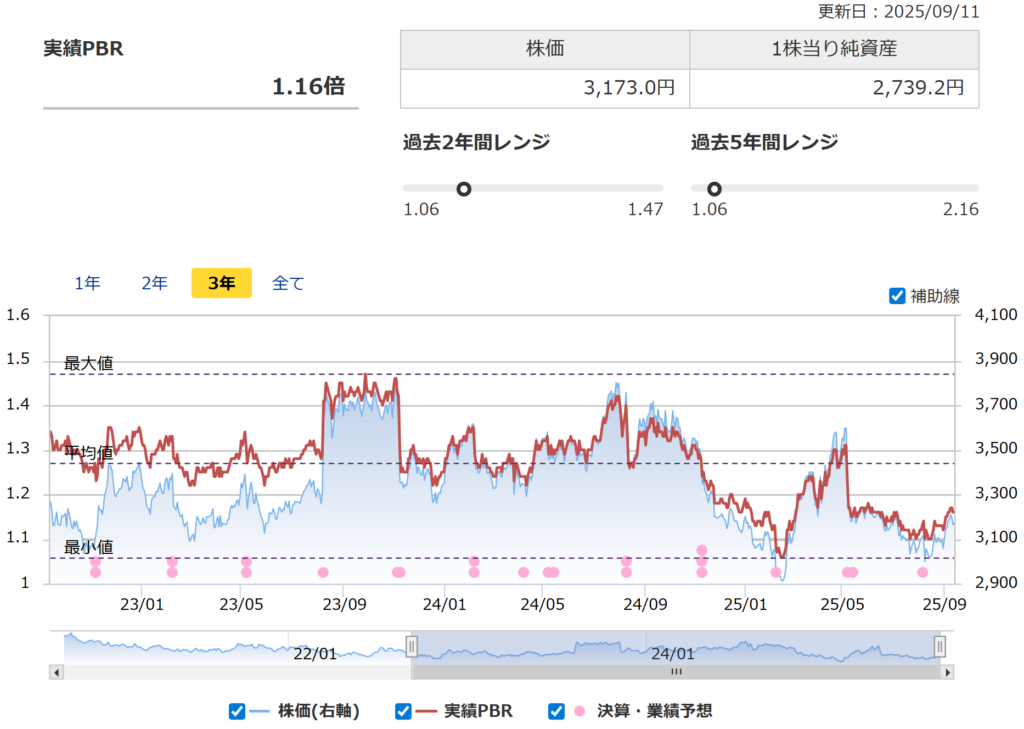The image size is (1024, 729).
Task: Select the 2年 range tab
Action: tap(154, 283)
